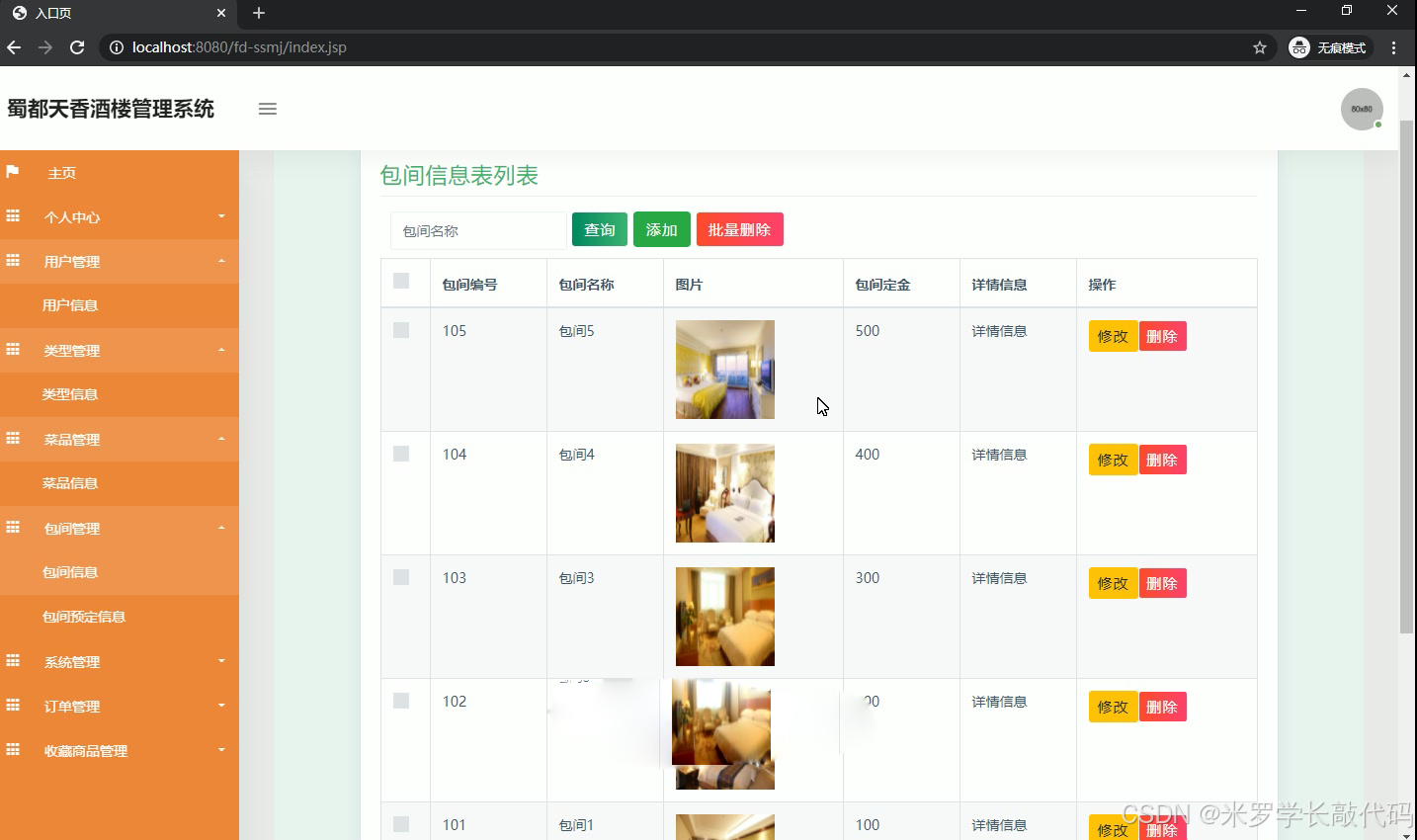Screen dimensions: 1417x840
Task: Click the 包间名称 search input field
Action: click(x=478, y=230)
